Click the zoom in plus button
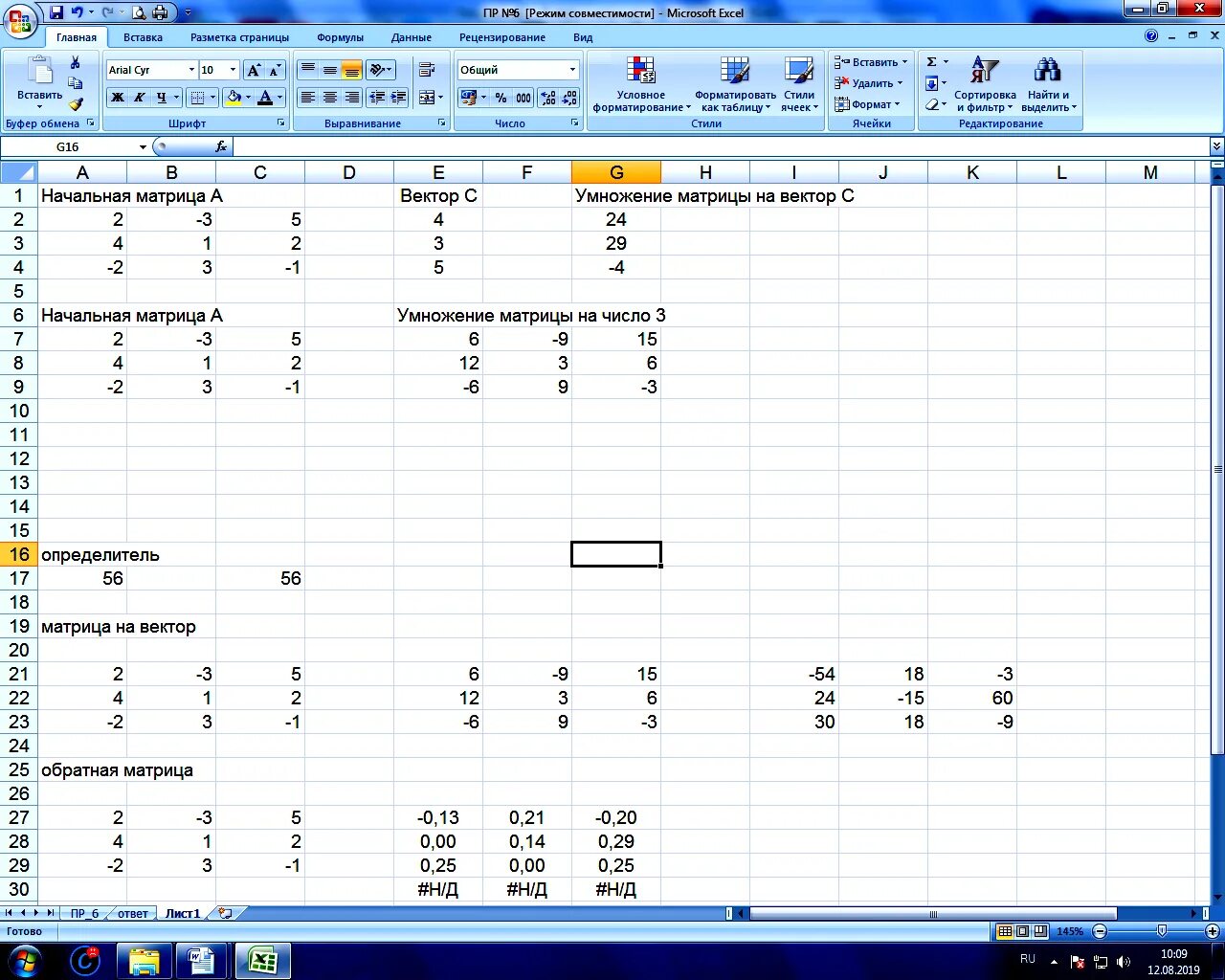Image resolution: width=1225 pixels, height=980 pixels. click(1214, 931)
